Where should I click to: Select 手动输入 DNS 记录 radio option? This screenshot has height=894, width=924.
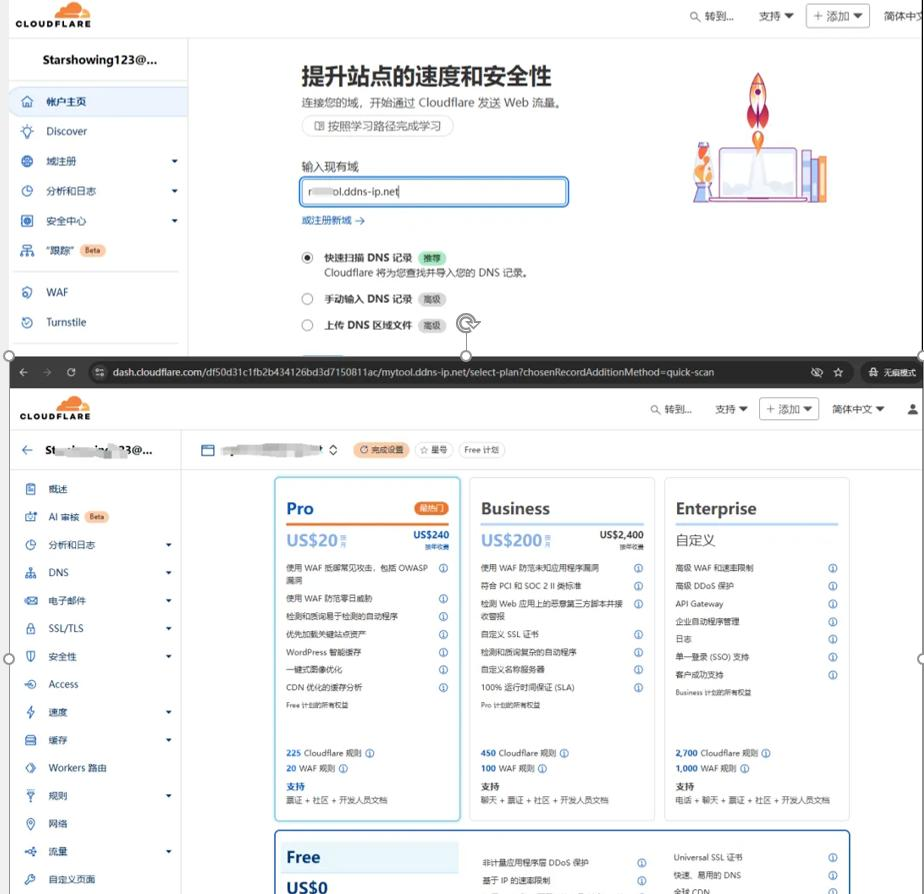click(307, 299)
